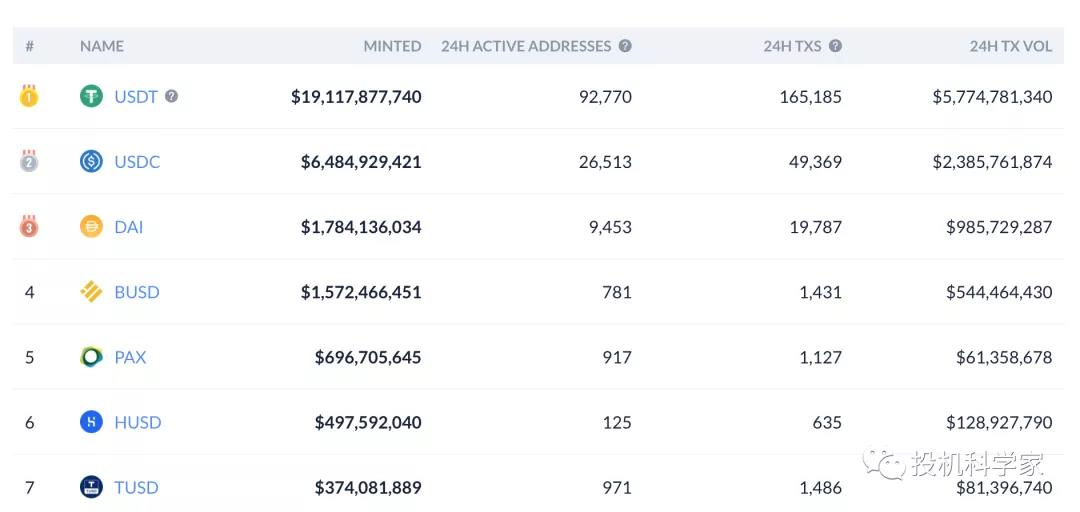Open the USDC token link
1080x512 pixels.
(137, 162)
